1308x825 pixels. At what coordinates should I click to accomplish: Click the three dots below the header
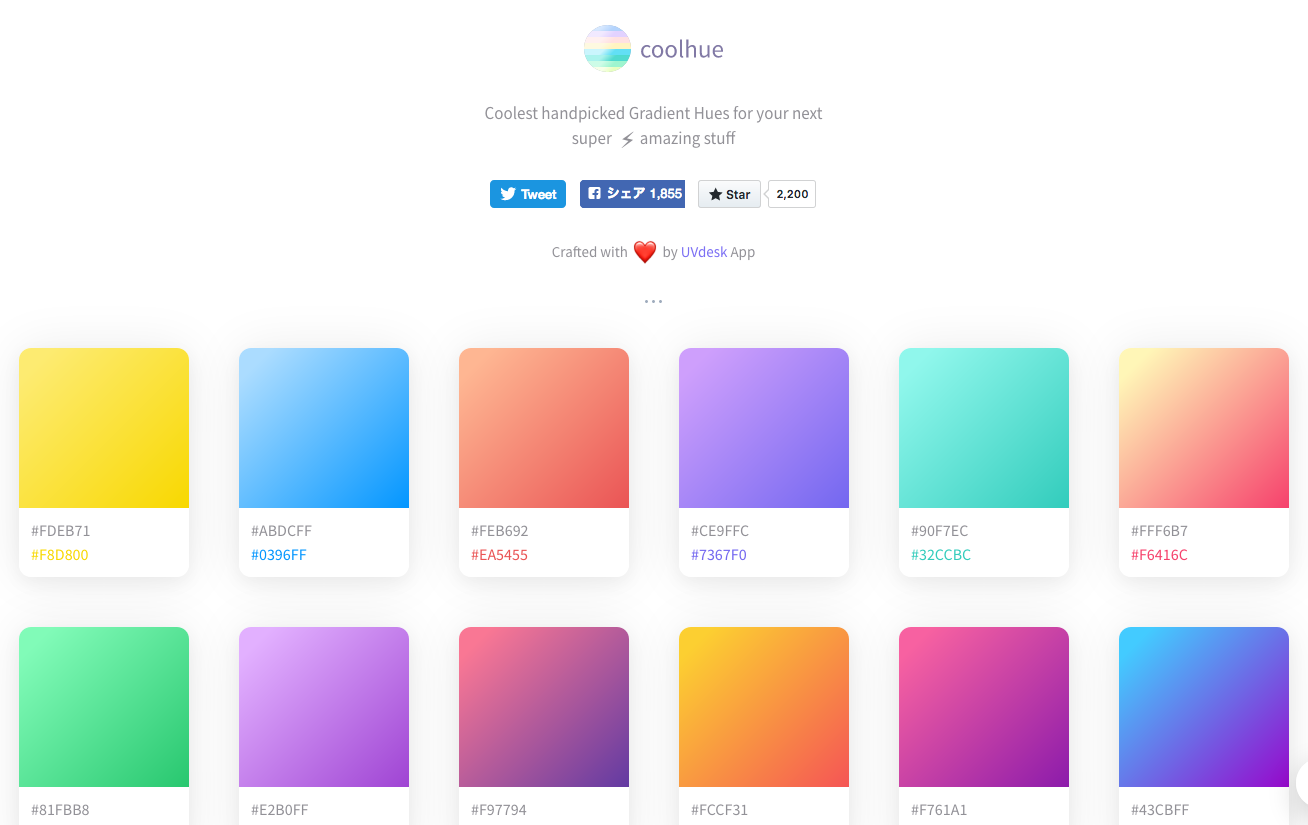653,301
